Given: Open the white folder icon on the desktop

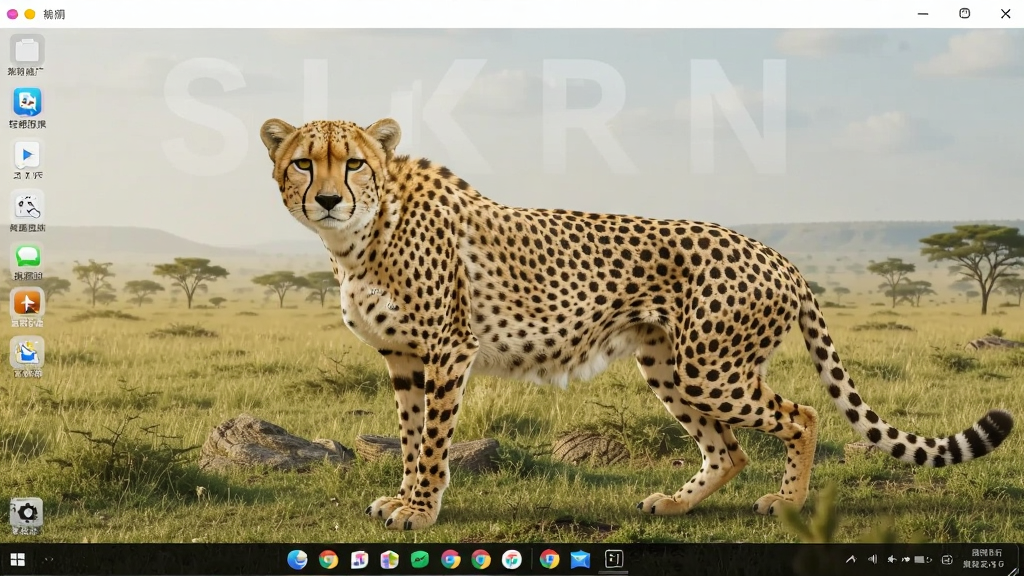Looking at the screenshot, I should click(x=27, y=50).
